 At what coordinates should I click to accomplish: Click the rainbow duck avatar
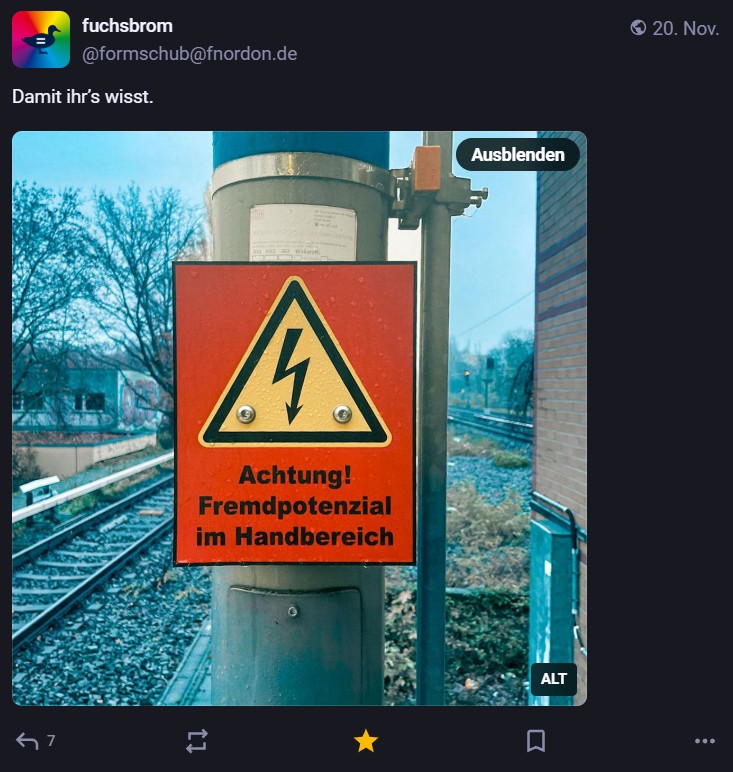pyautogui.click(x=41, y=40)
